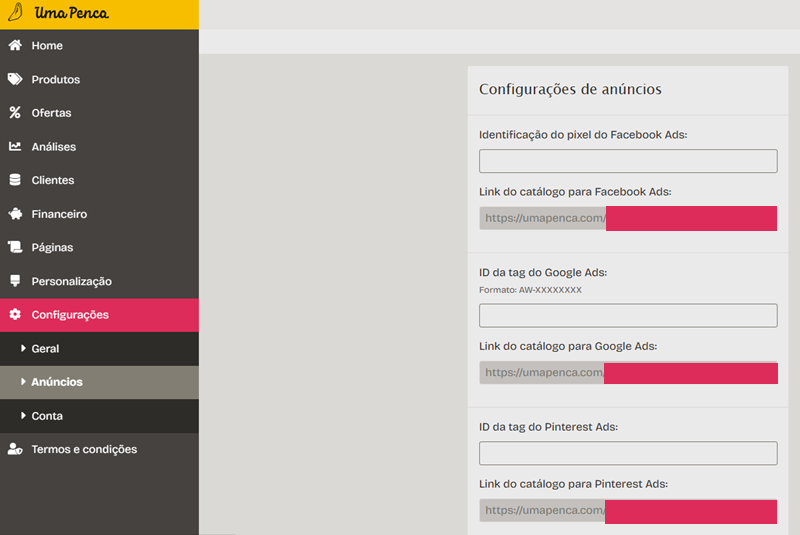Click the Anúncios submenu arrow
800x535 pixels.
pyautogui.click(x=23, y=381)
